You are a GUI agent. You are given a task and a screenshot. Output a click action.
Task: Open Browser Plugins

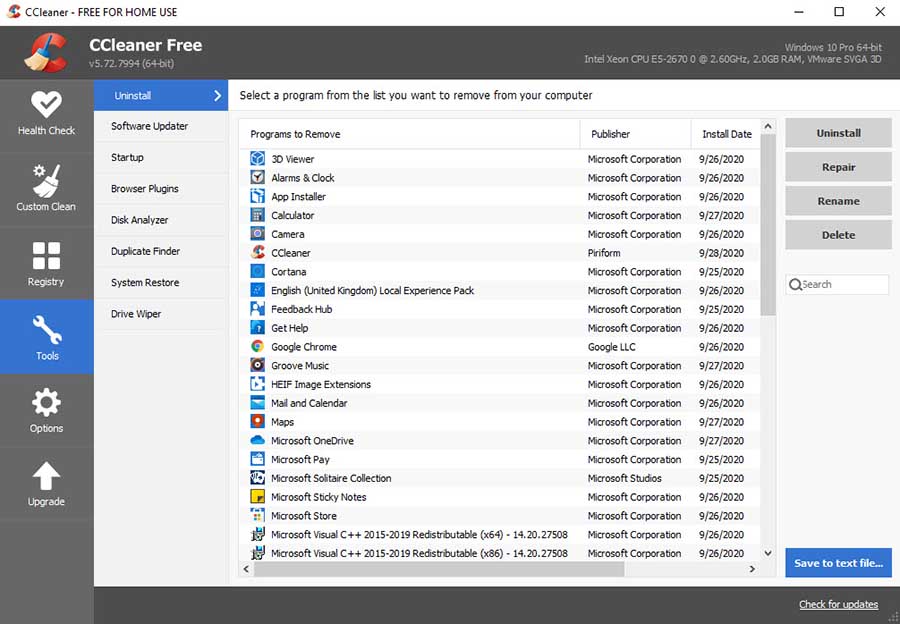pyautogui.click(x=161, y=189)
